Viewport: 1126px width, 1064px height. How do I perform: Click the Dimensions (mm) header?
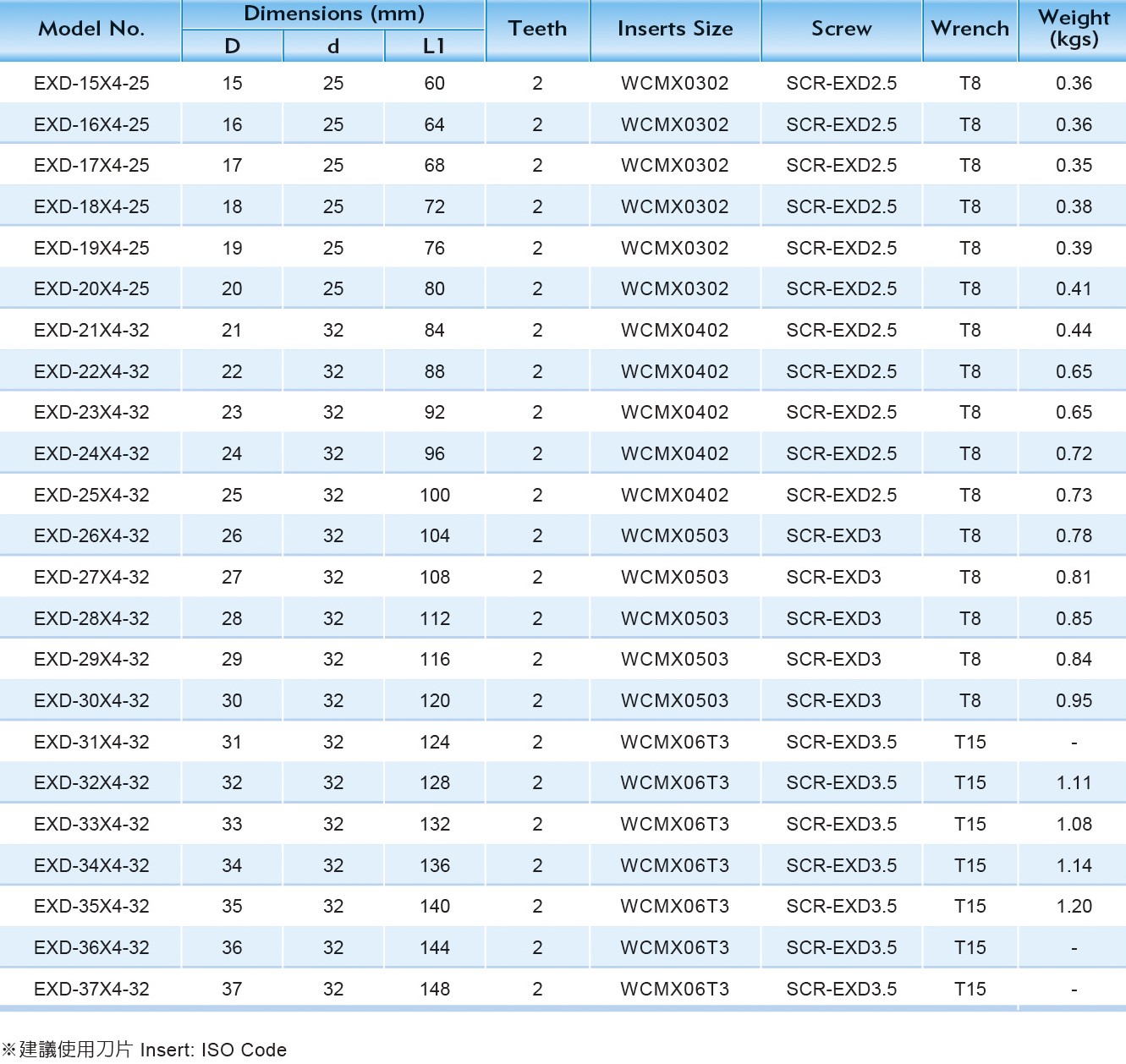pos(333,14)
